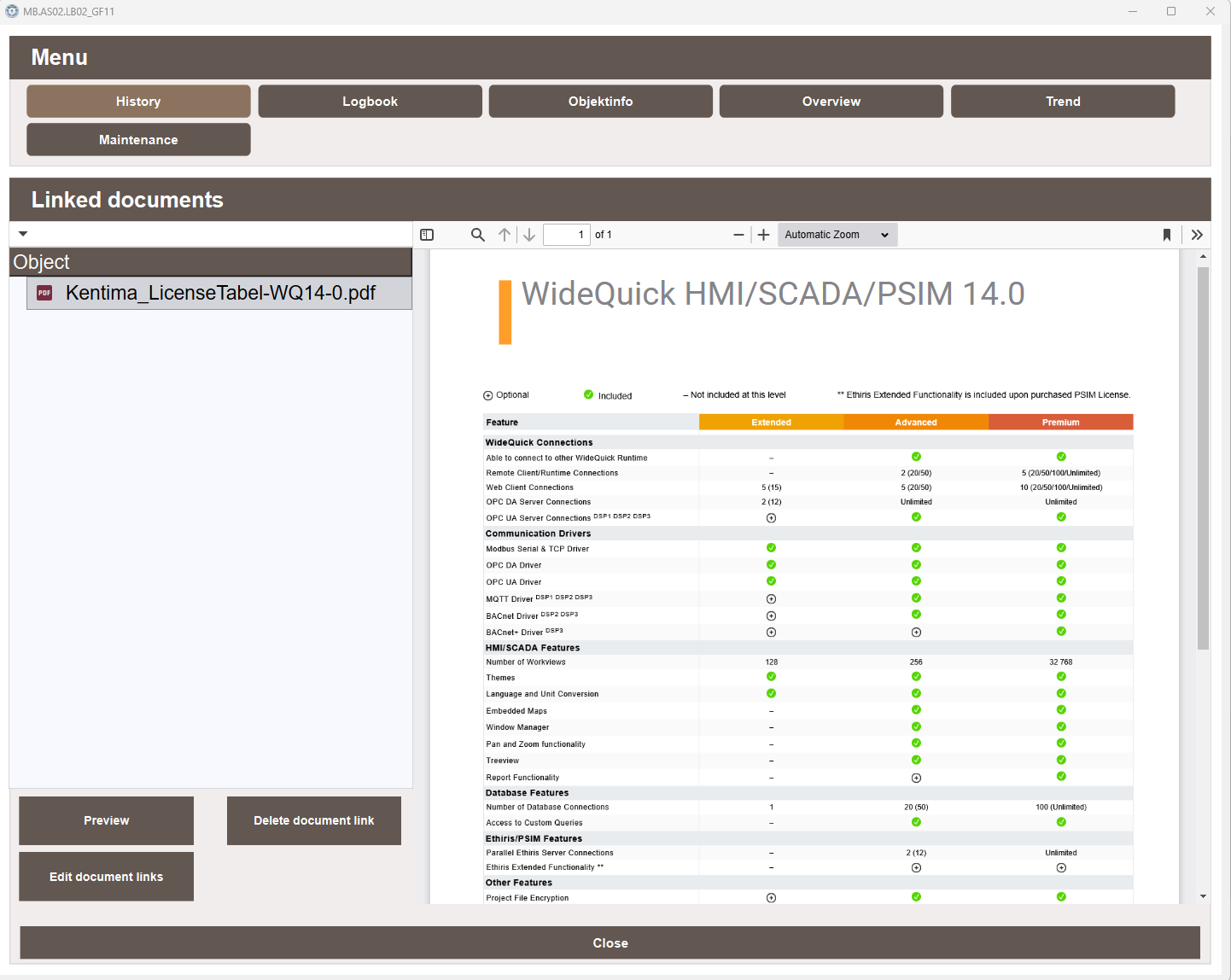
Task: Open PDF viewer more tools chevrons
Action: (1197, 235)
